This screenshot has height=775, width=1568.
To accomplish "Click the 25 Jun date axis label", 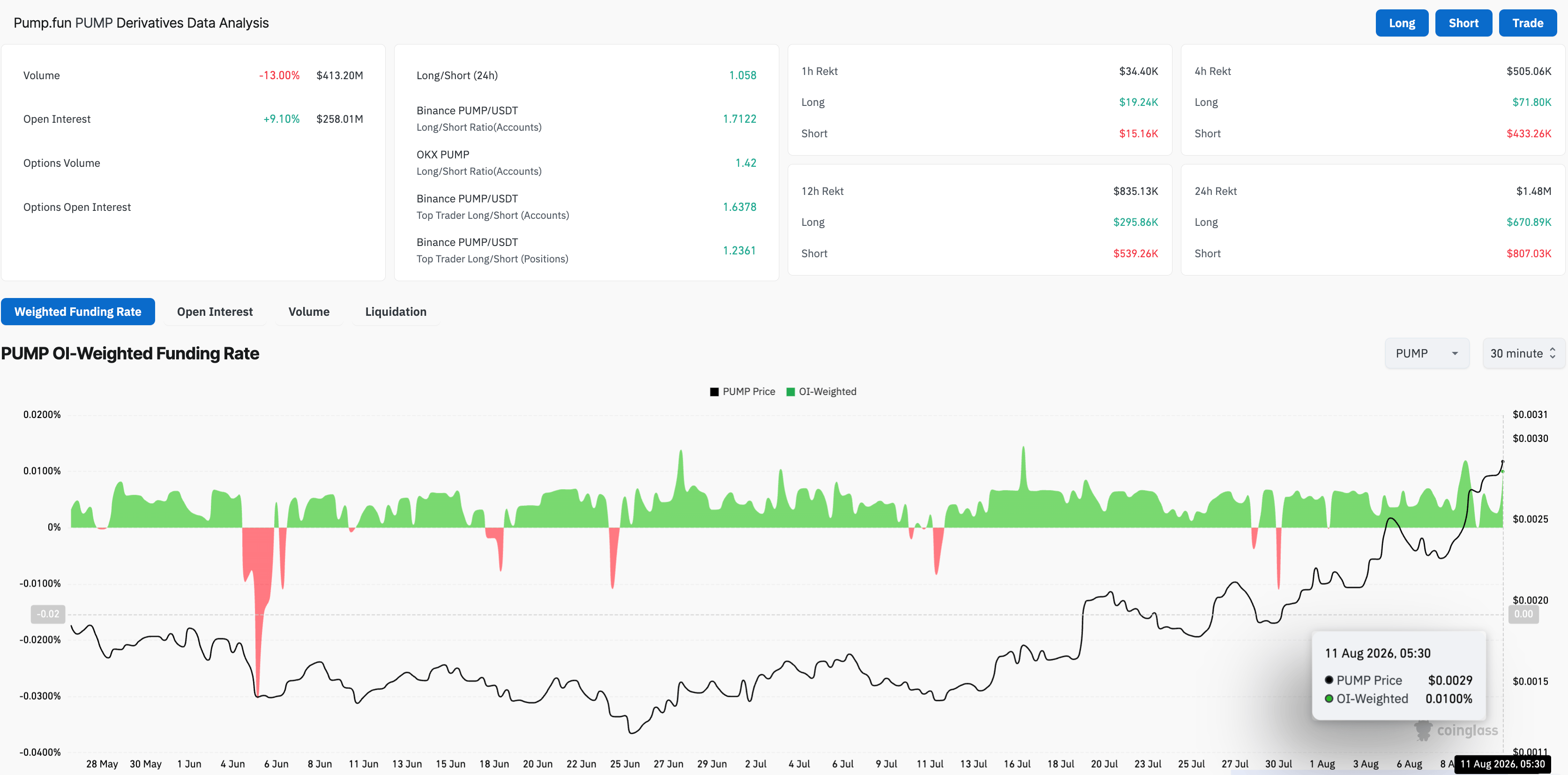I will (625, 764).
